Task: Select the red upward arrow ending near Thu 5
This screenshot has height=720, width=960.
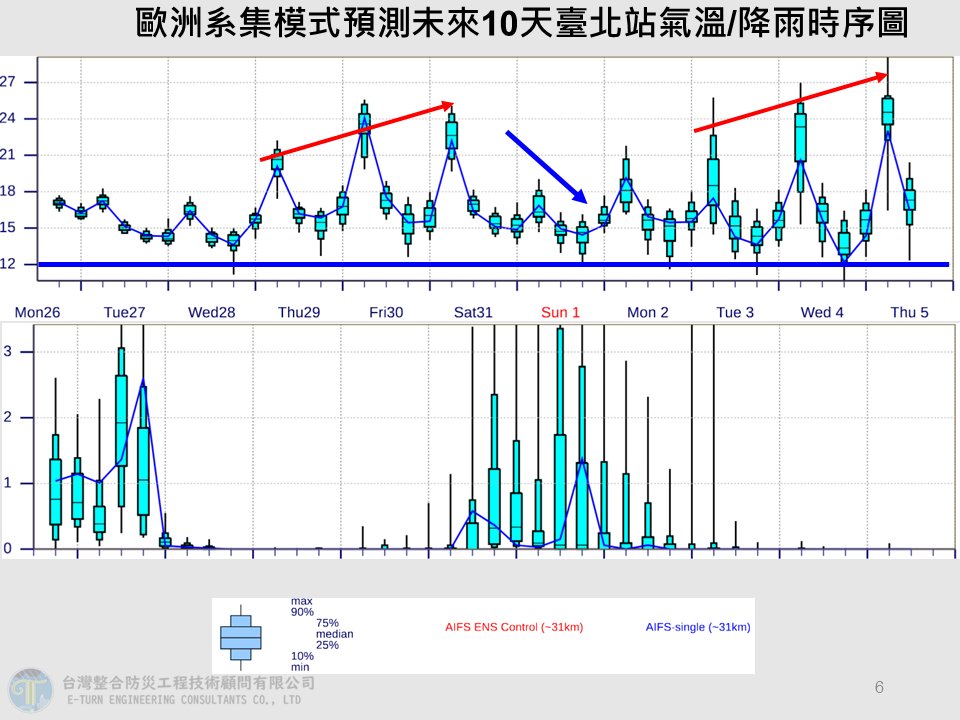Action: pos(791,101)
